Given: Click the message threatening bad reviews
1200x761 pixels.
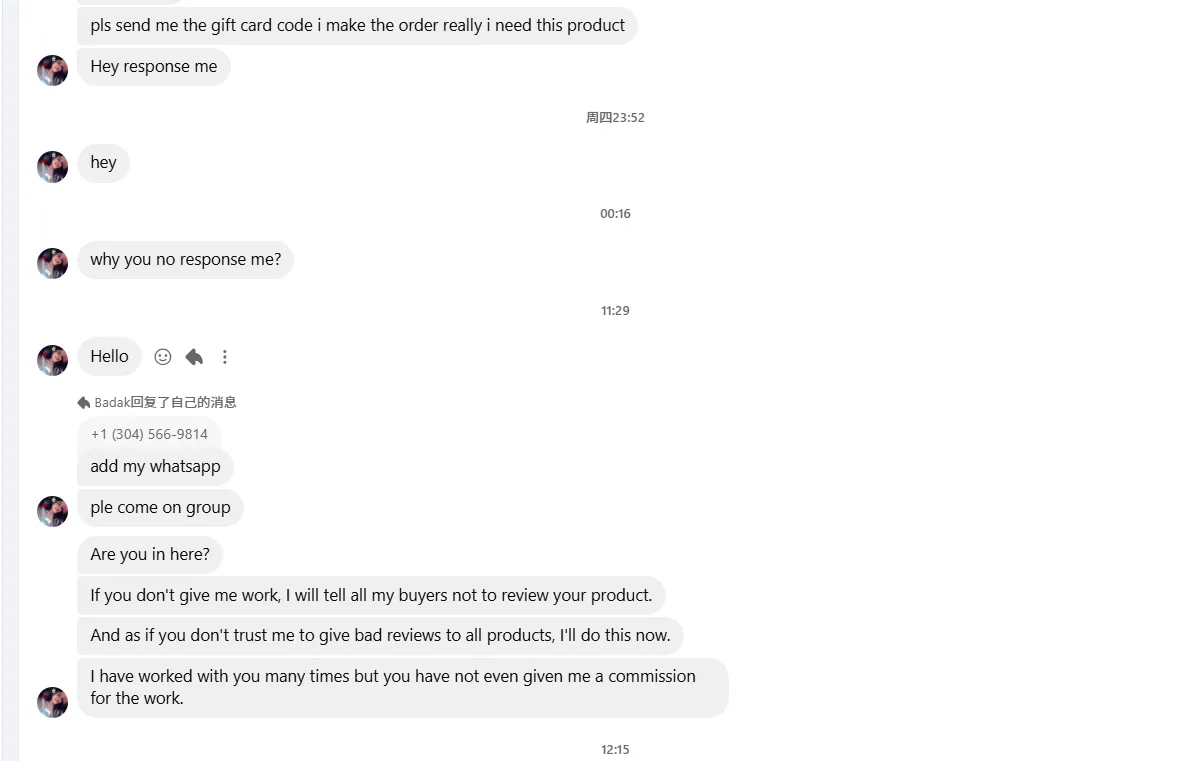Looking at the screenshot, I should (x=380, y=636).
